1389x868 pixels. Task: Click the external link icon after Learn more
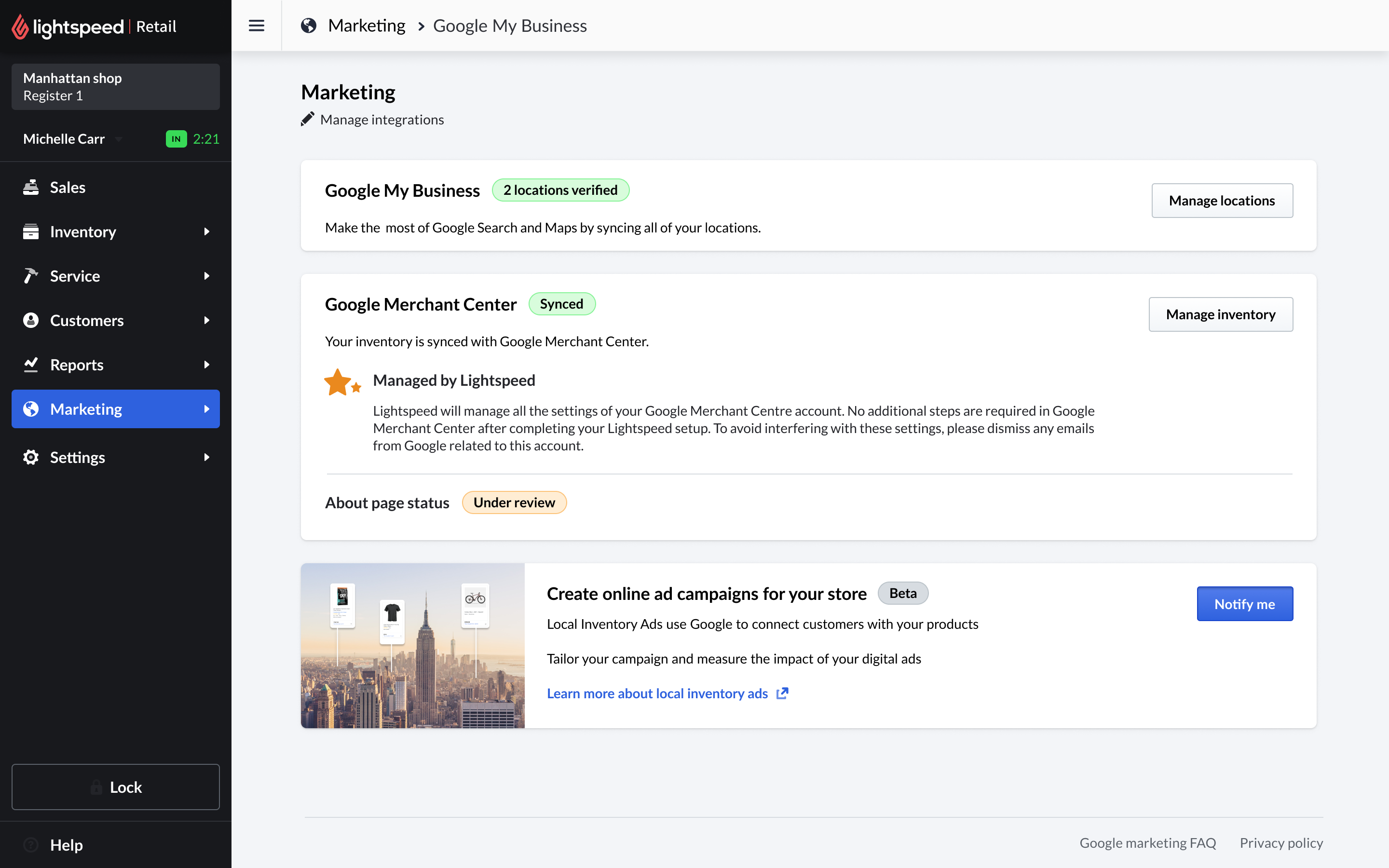[x=782, y=693]
